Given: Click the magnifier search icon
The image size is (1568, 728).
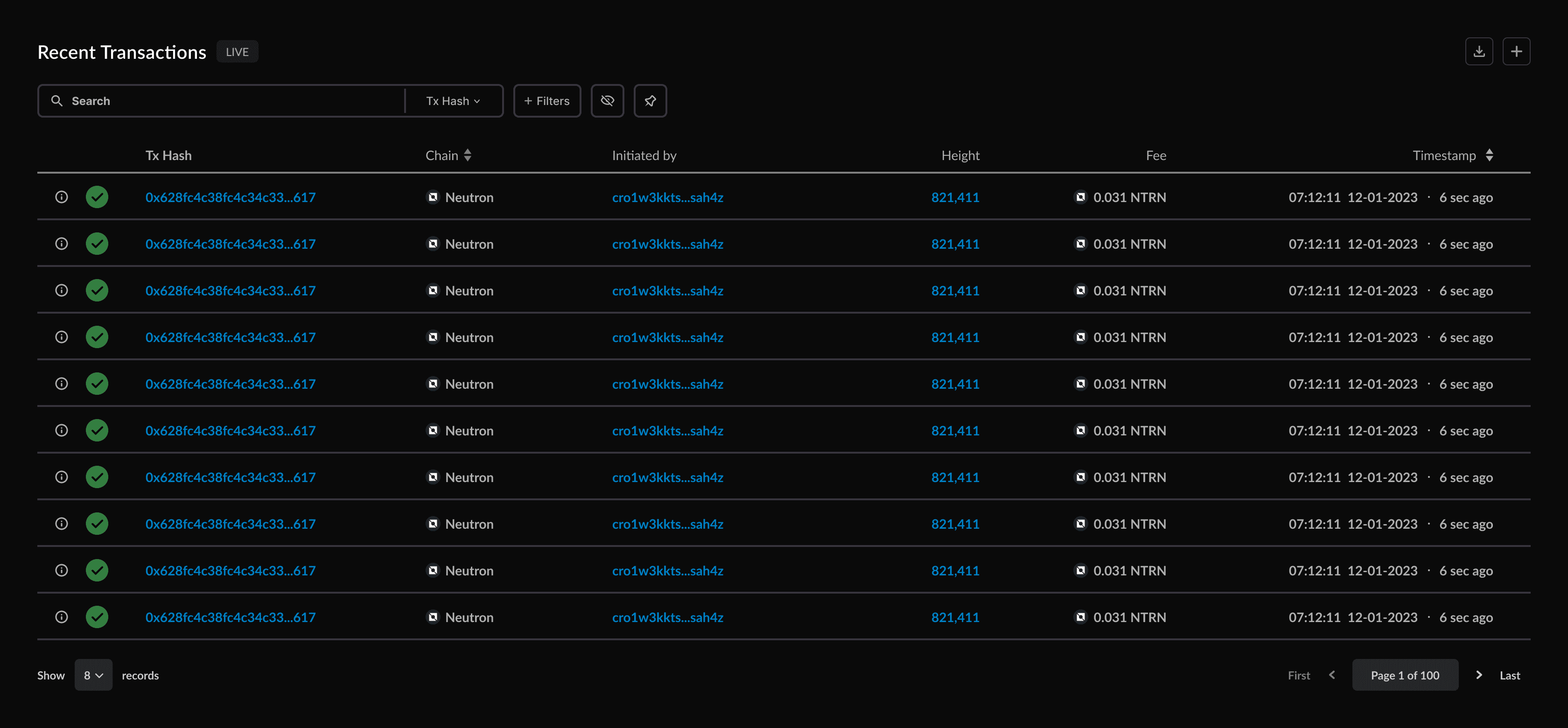Looking at the screenshot, I should click(56, 101).
